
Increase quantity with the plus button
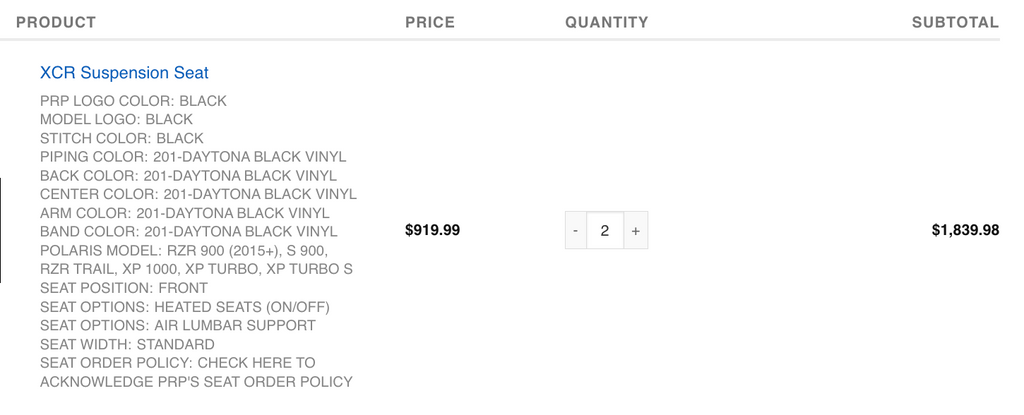pyautogui.click(x=635, y=230)
